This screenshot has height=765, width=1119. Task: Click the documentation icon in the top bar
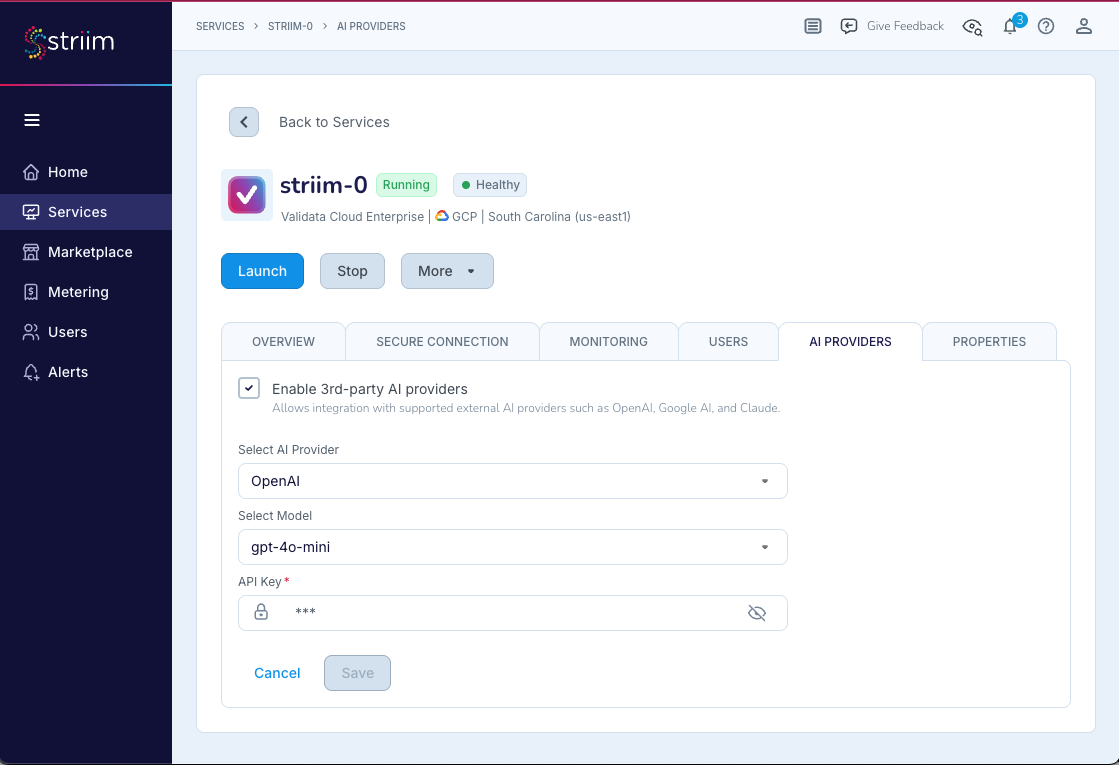click(812, 26)
